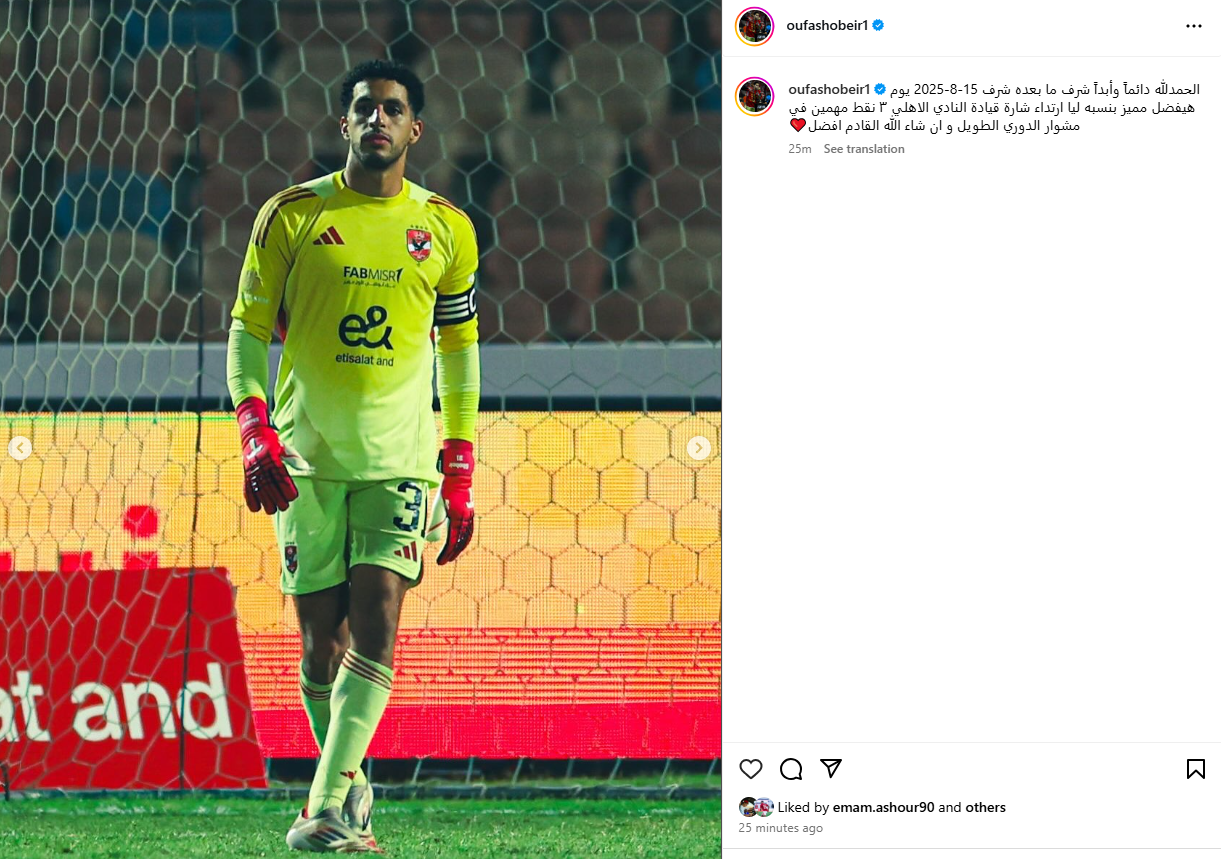This screenshot has width=1221, height=859.
Task: Open oufashobeir1 username in the caption
Action: tap(830, 90)
